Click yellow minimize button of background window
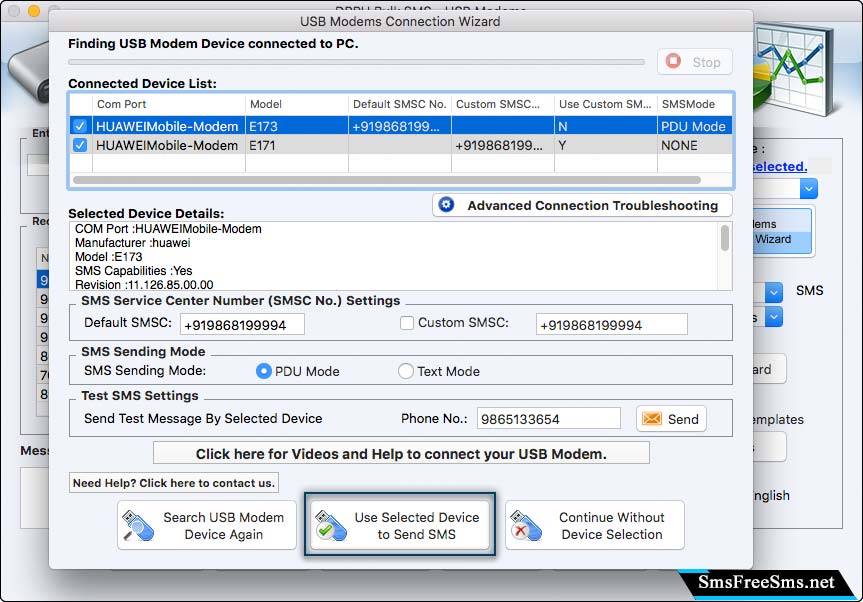The height and width of the screenshot is (602, 863). [x=34, y=10]
